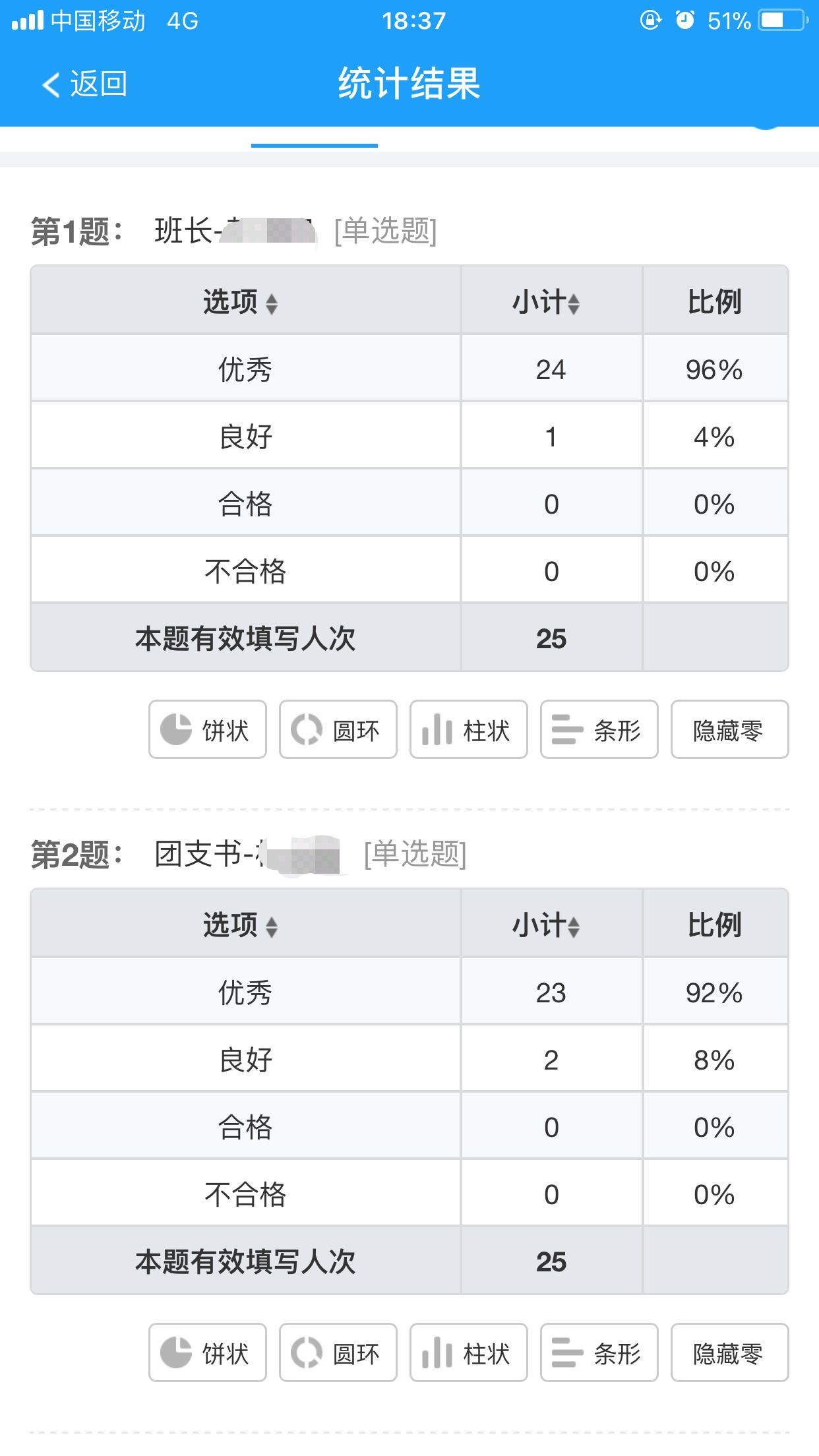Show bar chart for question 1
Screen dimensions: 819x1456
(x=599, y=729)
